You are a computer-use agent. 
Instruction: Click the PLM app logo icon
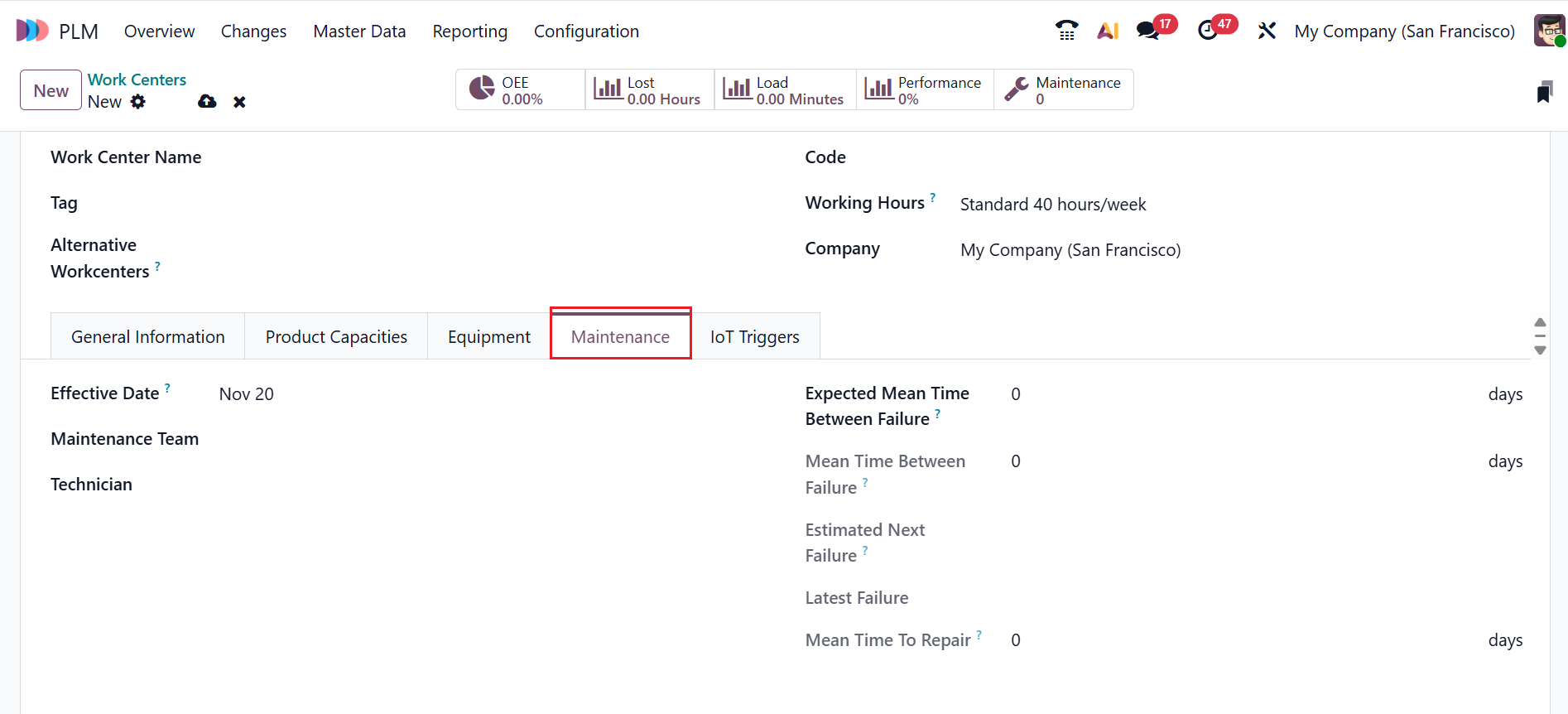[x=32, y=31]
